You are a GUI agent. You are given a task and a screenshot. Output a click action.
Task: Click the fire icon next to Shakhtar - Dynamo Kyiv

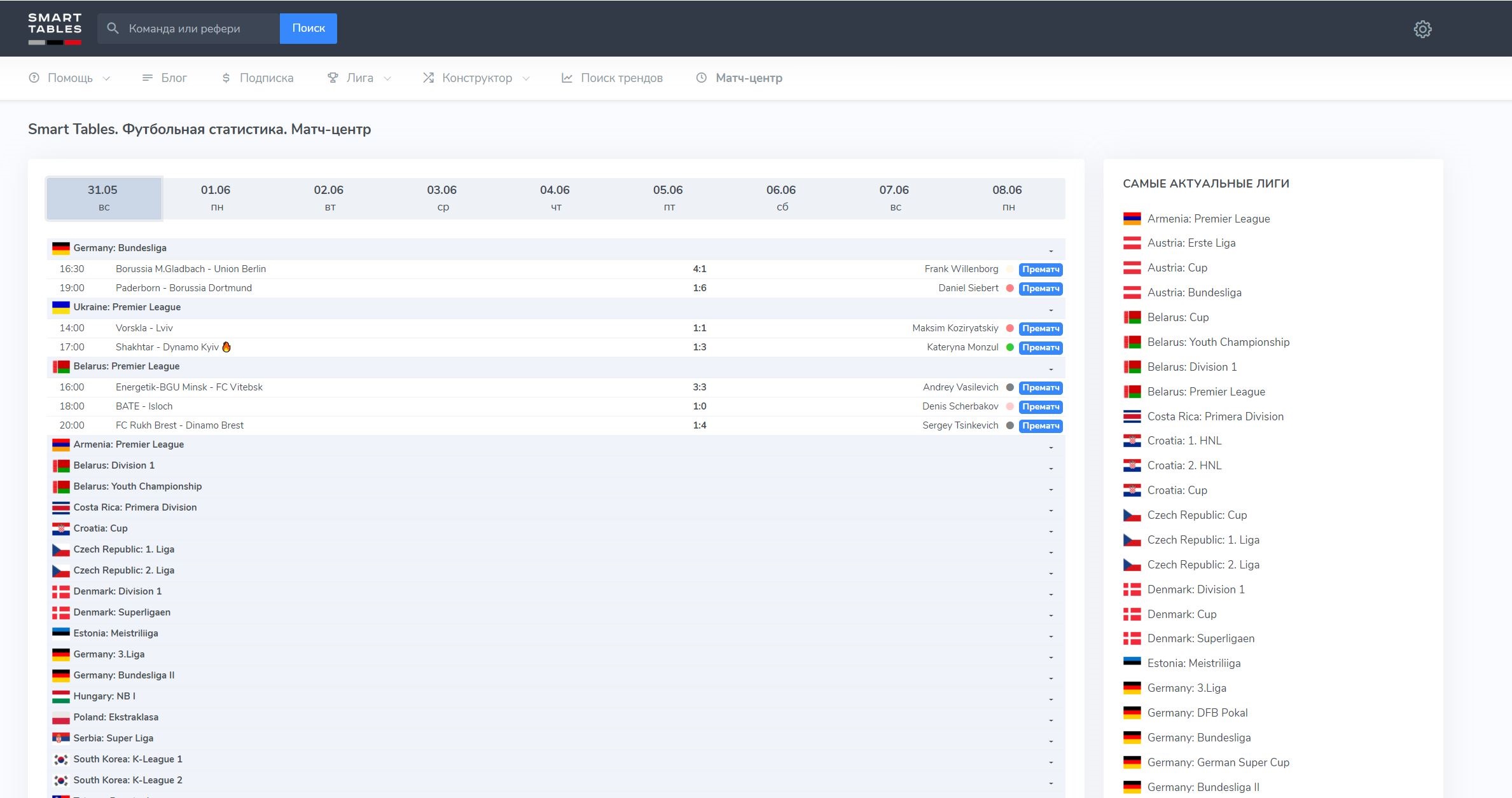[x=226, y=347]
